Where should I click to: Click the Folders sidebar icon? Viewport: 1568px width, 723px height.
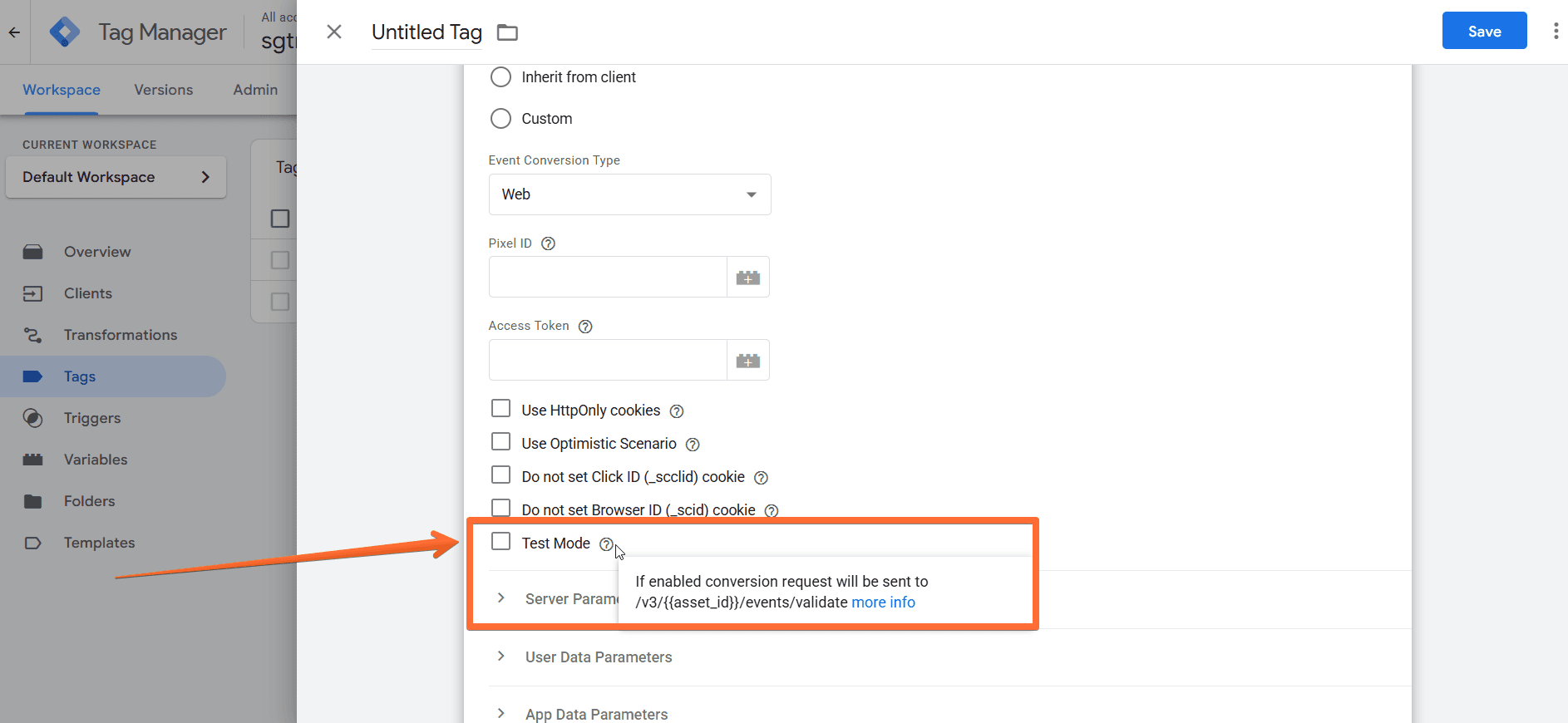32,501
